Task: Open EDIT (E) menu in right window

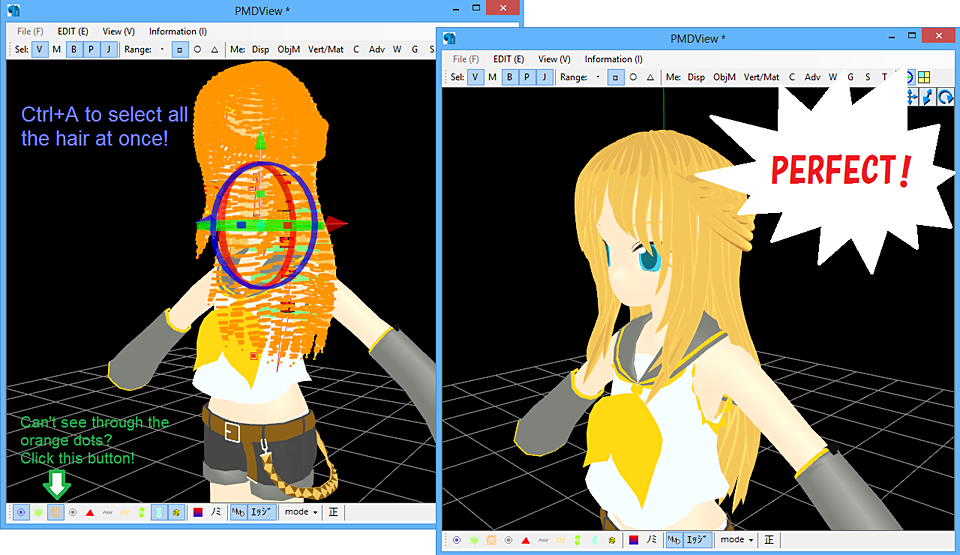Action: click(509, 59)
